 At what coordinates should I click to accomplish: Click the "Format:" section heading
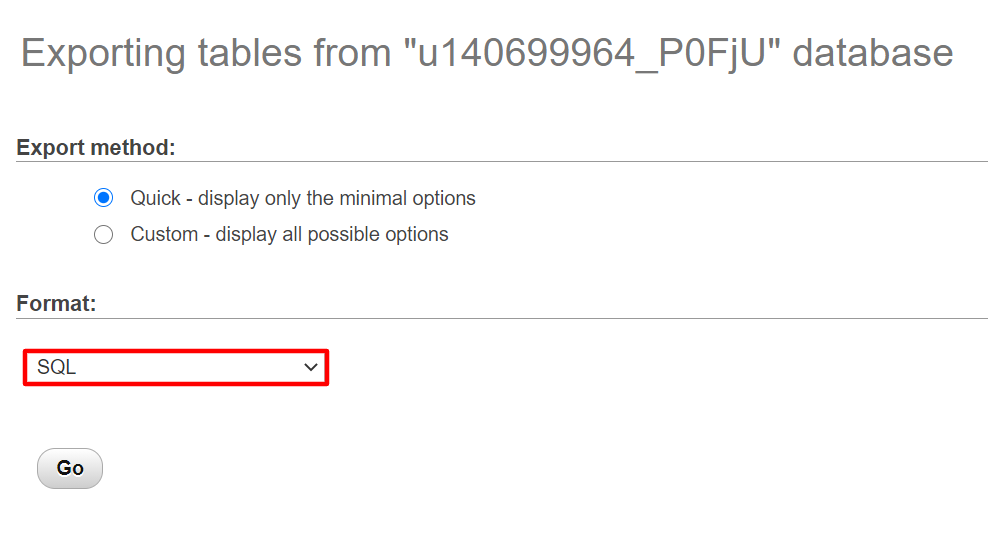tap(56, 303)
